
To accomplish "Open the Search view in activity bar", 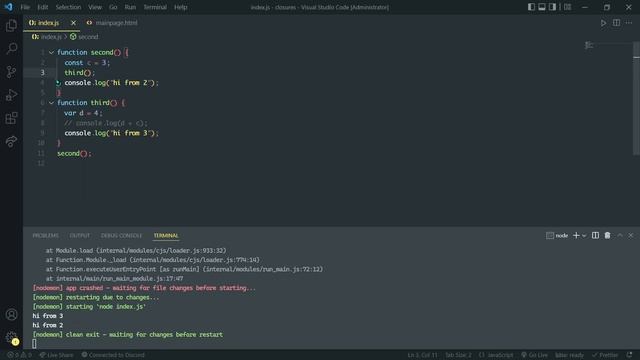I will click(11, 49).
